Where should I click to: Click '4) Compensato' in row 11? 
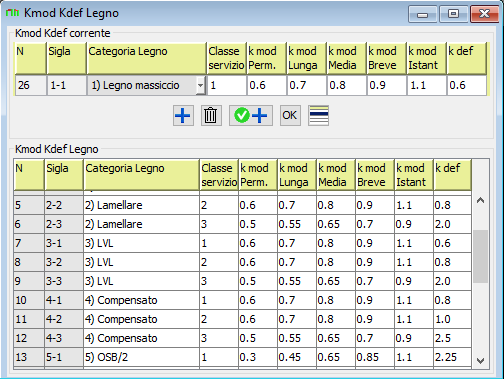(121, 319)
